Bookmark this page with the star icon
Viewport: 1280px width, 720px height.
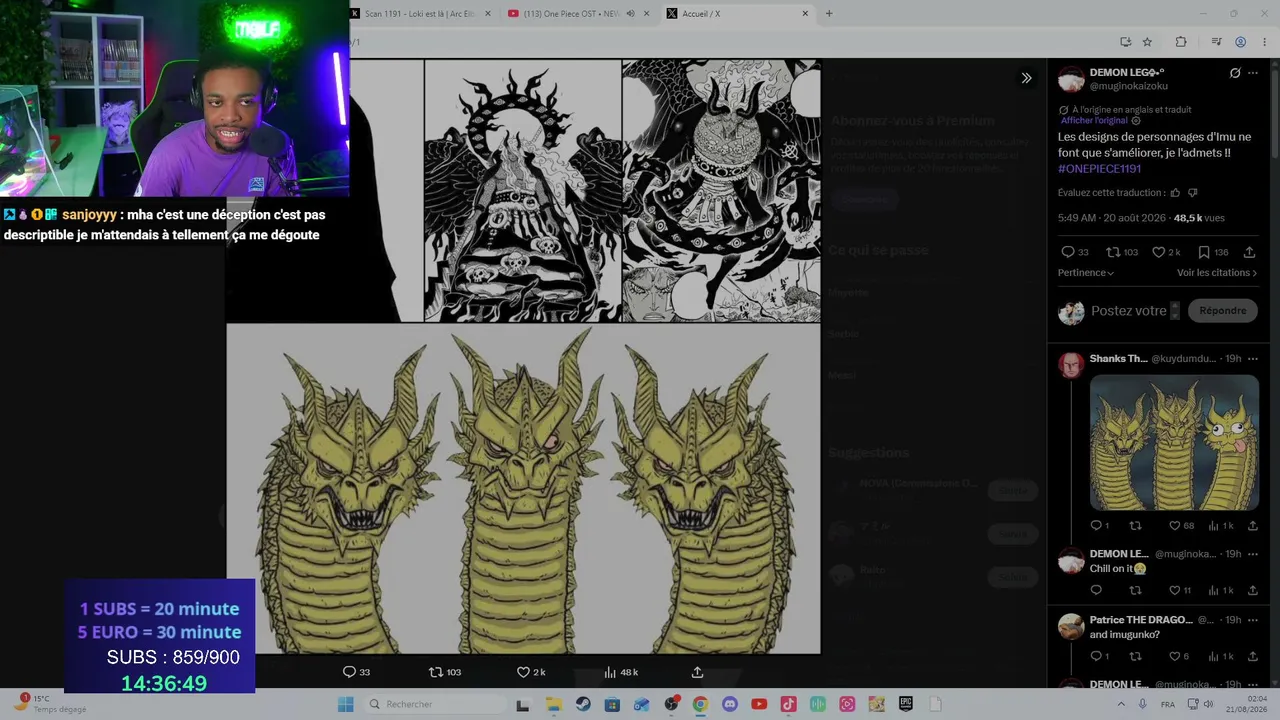tap(1147, 42)
